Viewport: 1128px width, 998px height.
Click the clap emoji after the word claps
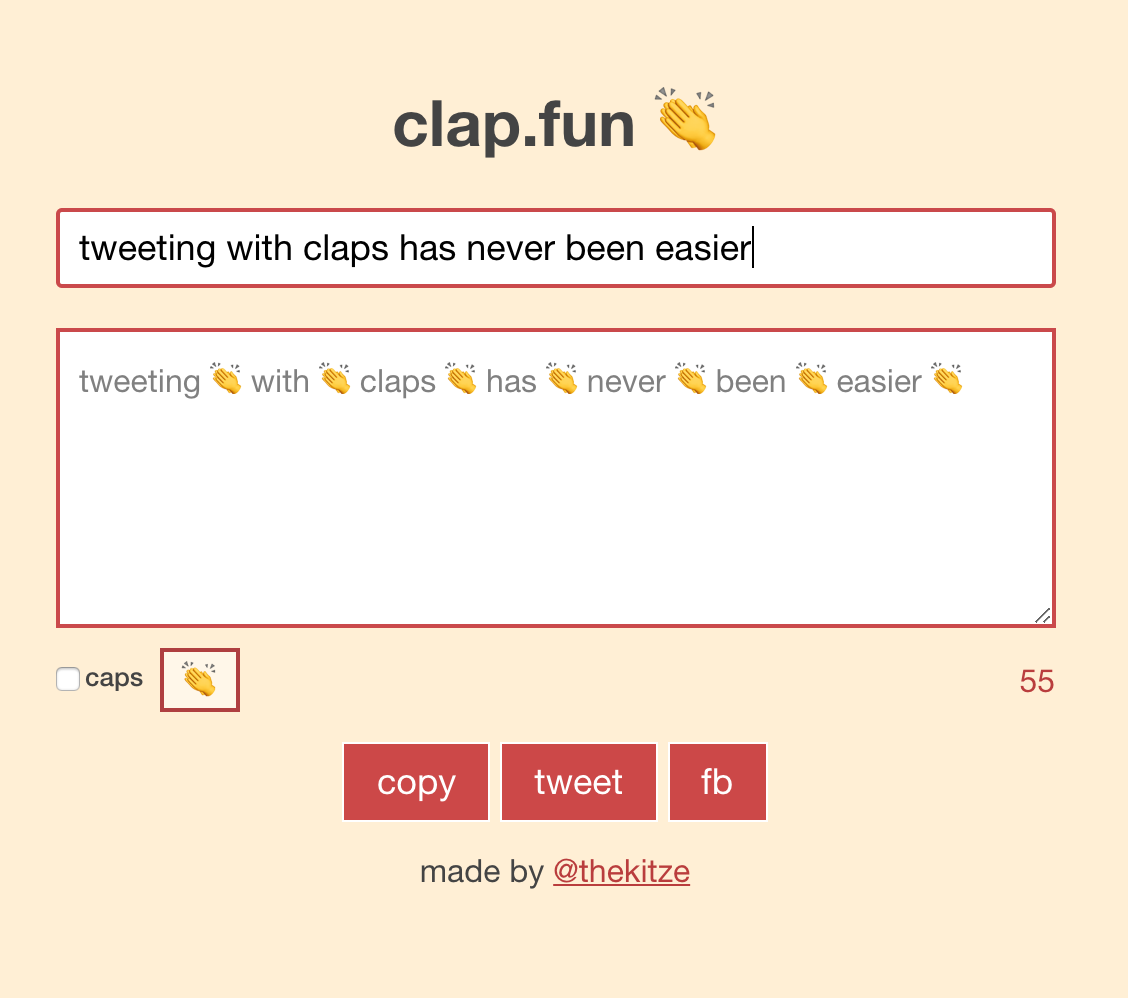coord(461,380)
